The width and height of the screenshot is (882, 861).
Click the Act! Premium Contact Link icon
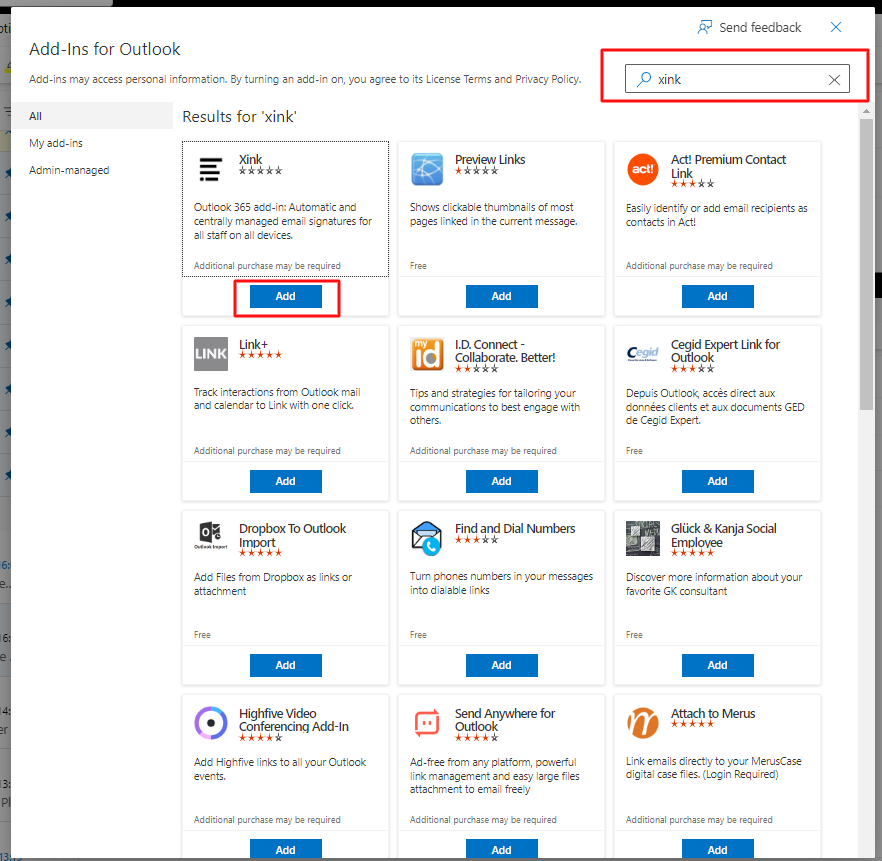(643, 169)
